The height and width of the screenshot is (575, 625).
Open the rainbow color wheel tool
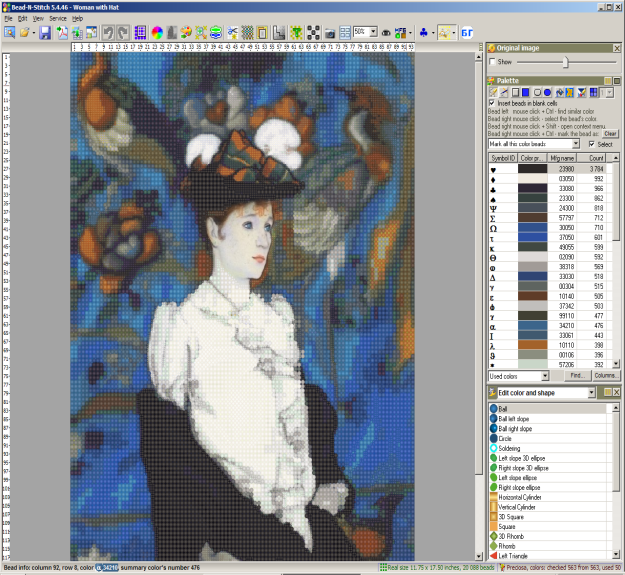click(157, 33)
